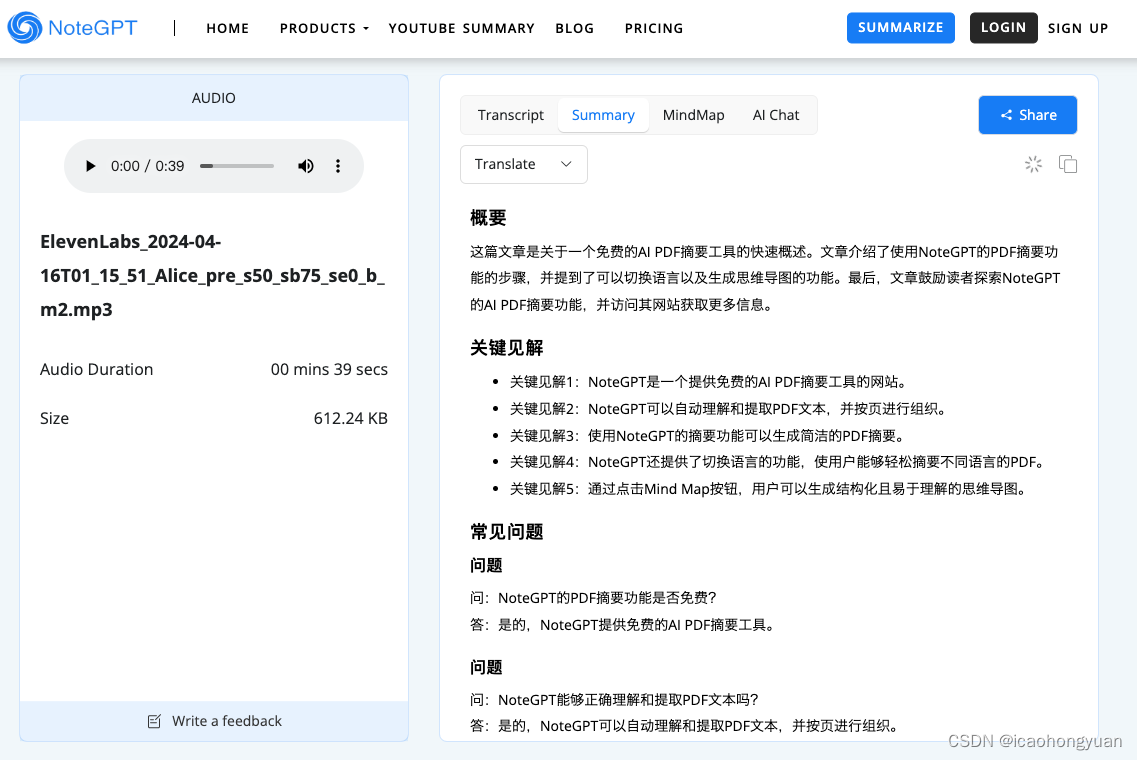This screenshot has height=760, width=1137.
Task: Click the 关键见解 heading
Action: click(507, 347)
